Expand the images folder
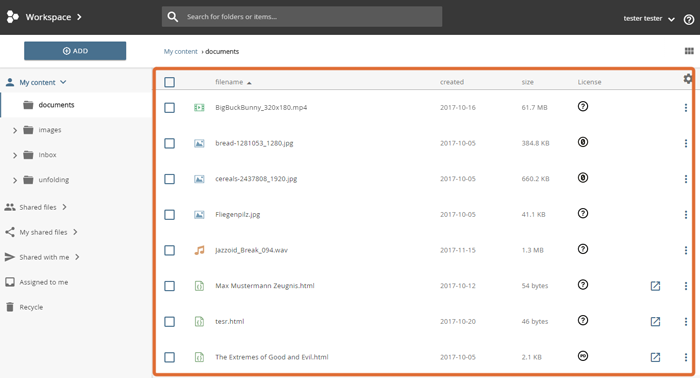 tap(15, 130)
